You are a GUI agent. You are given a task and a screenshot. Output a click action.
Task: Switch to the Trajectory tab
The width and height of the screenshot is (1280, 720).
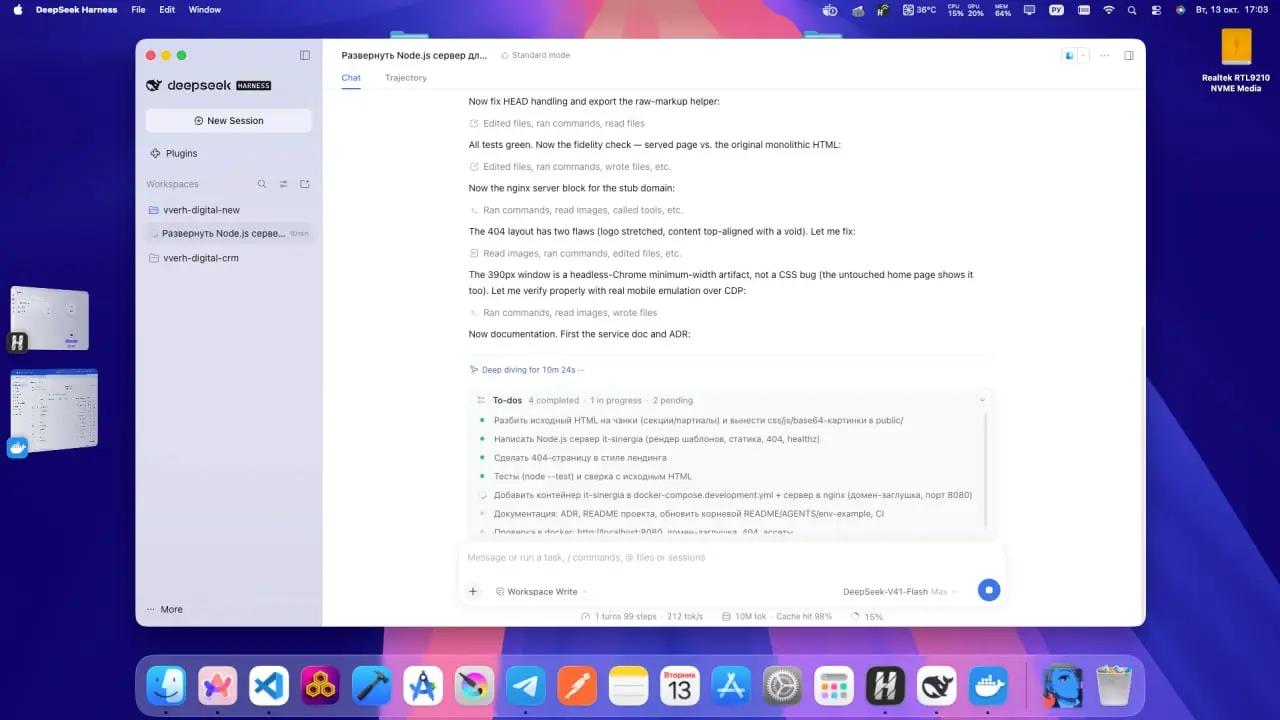(x=406, y=77)
